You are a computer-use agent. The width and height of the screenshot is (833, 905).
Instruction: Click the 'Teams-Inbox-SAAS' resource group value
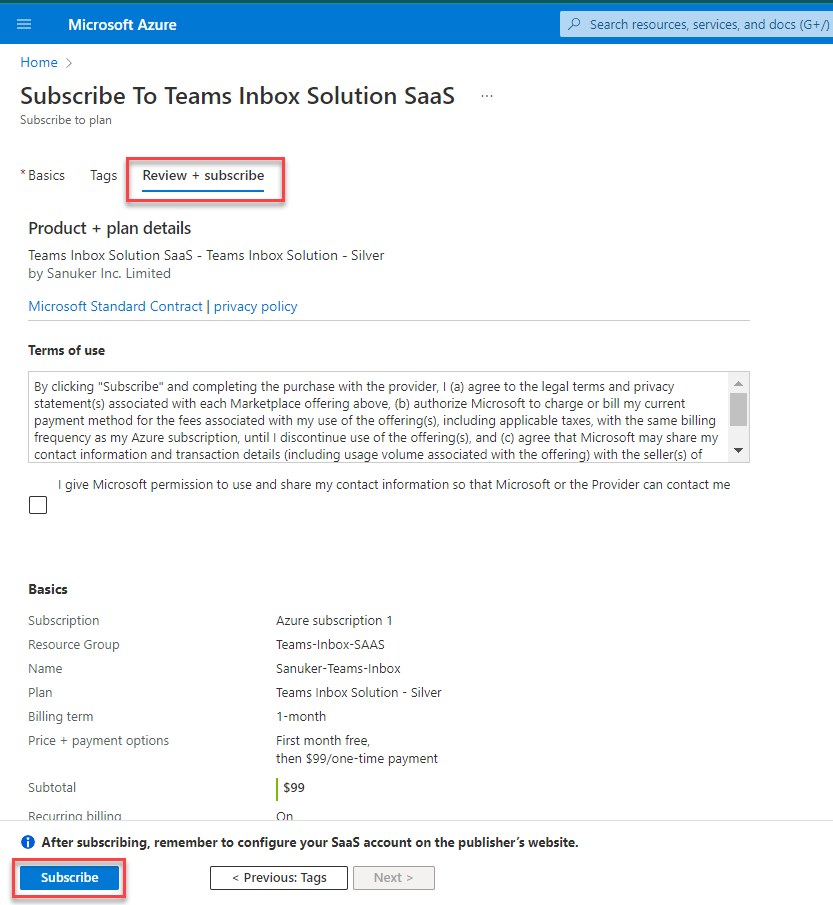coord(330,645)
